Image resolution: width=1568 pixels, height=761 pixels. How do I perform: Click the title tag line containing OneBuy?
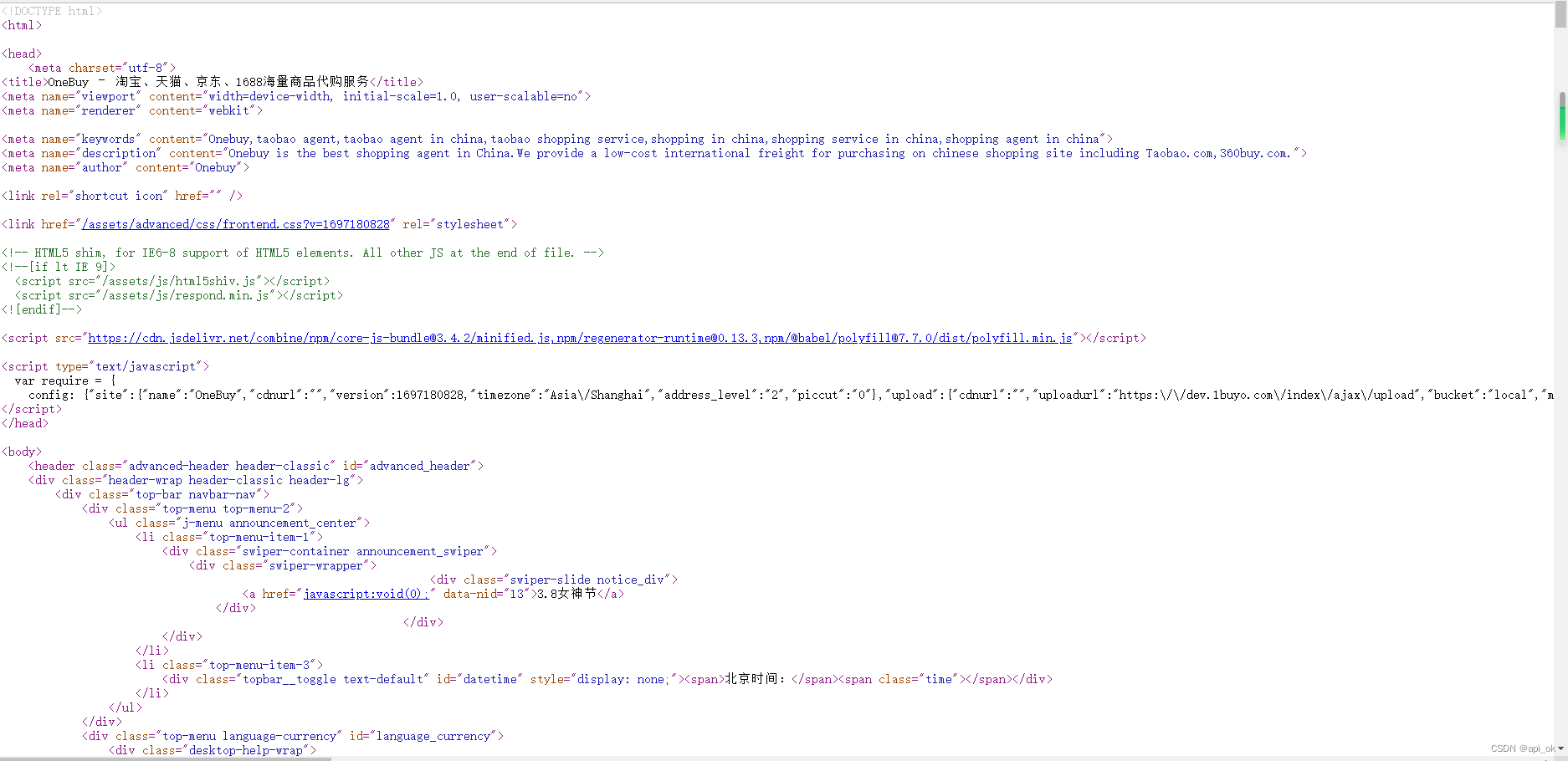213,82
